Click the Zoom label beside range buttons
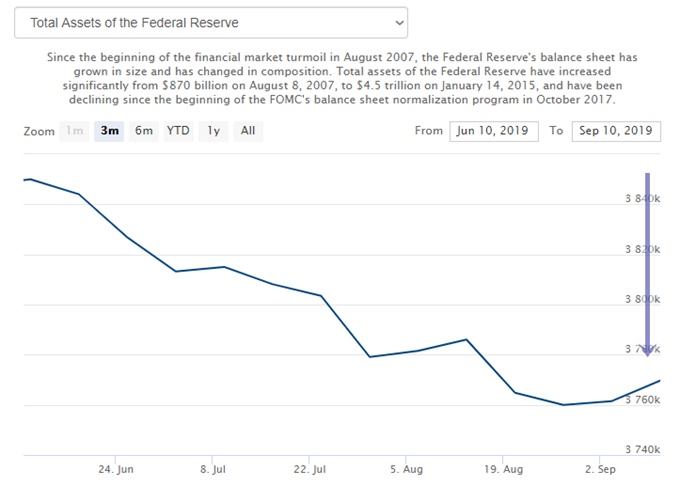This screenshot has width=681, height=487. (39, 132)
